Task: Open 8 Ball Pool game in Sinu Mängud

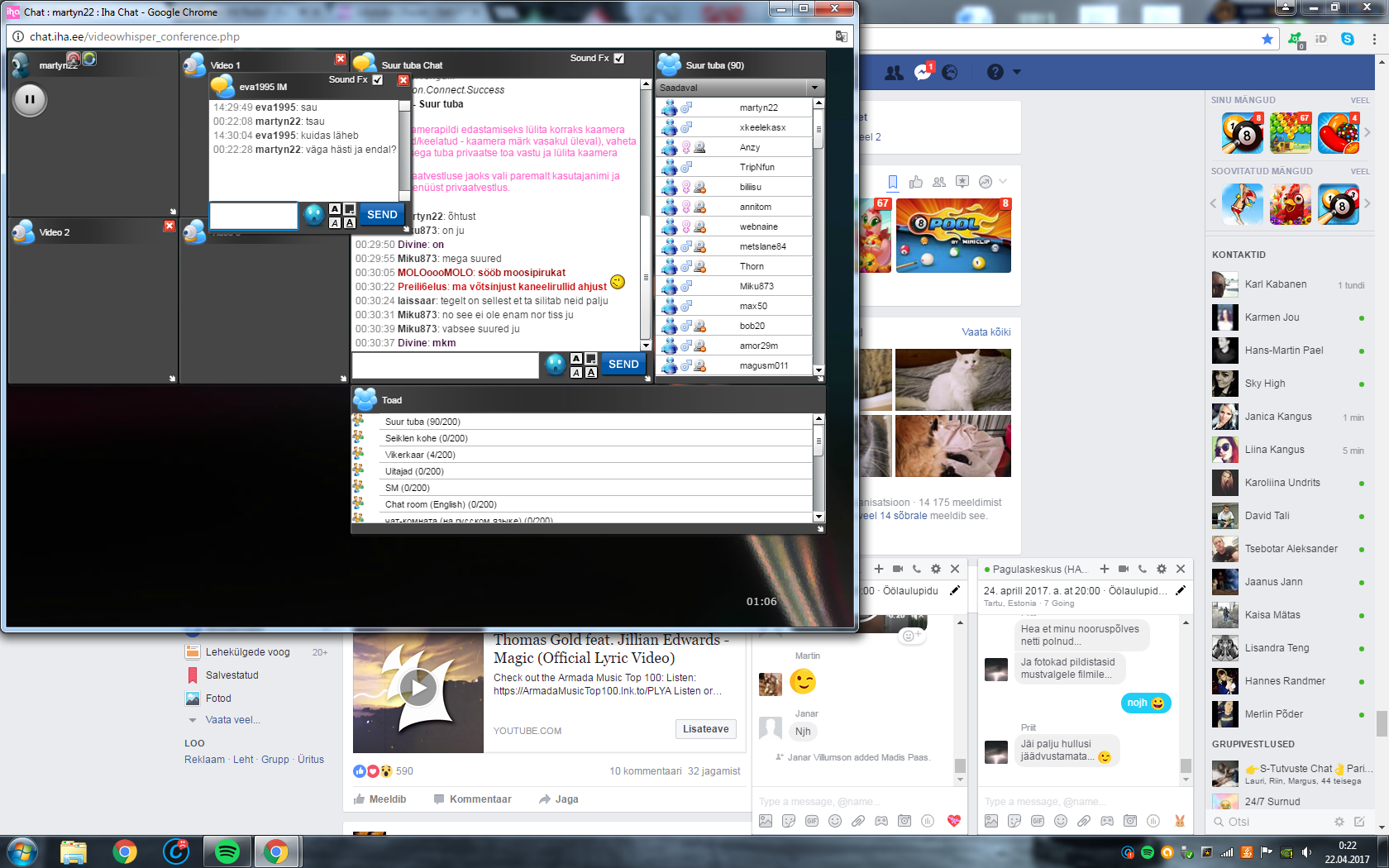Action: coord(1243,133)
